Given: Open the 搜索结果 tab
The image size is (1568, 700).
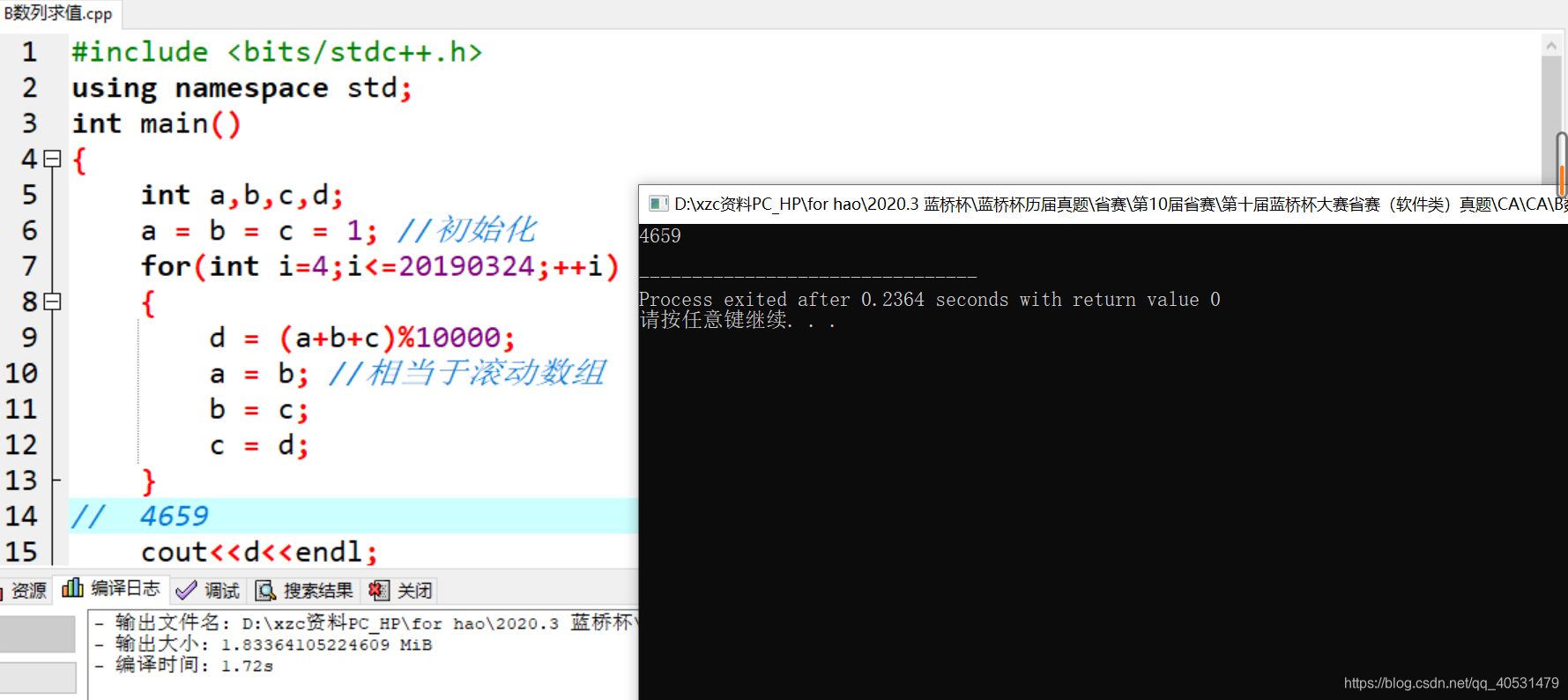Looking at the screenshot, I should tap(305, 590).
